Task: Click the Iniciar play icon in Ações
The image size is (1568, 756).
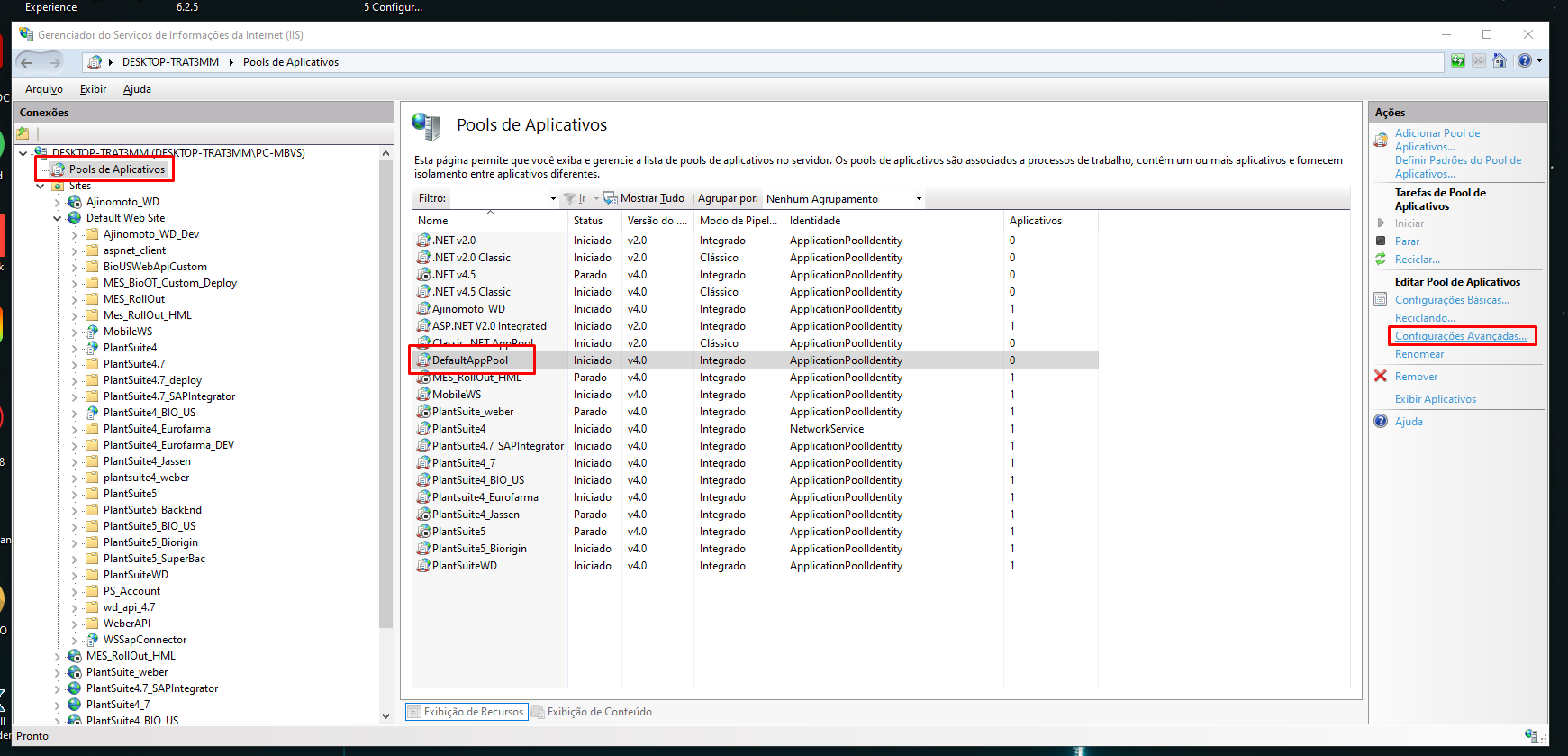Action: 1381,223
